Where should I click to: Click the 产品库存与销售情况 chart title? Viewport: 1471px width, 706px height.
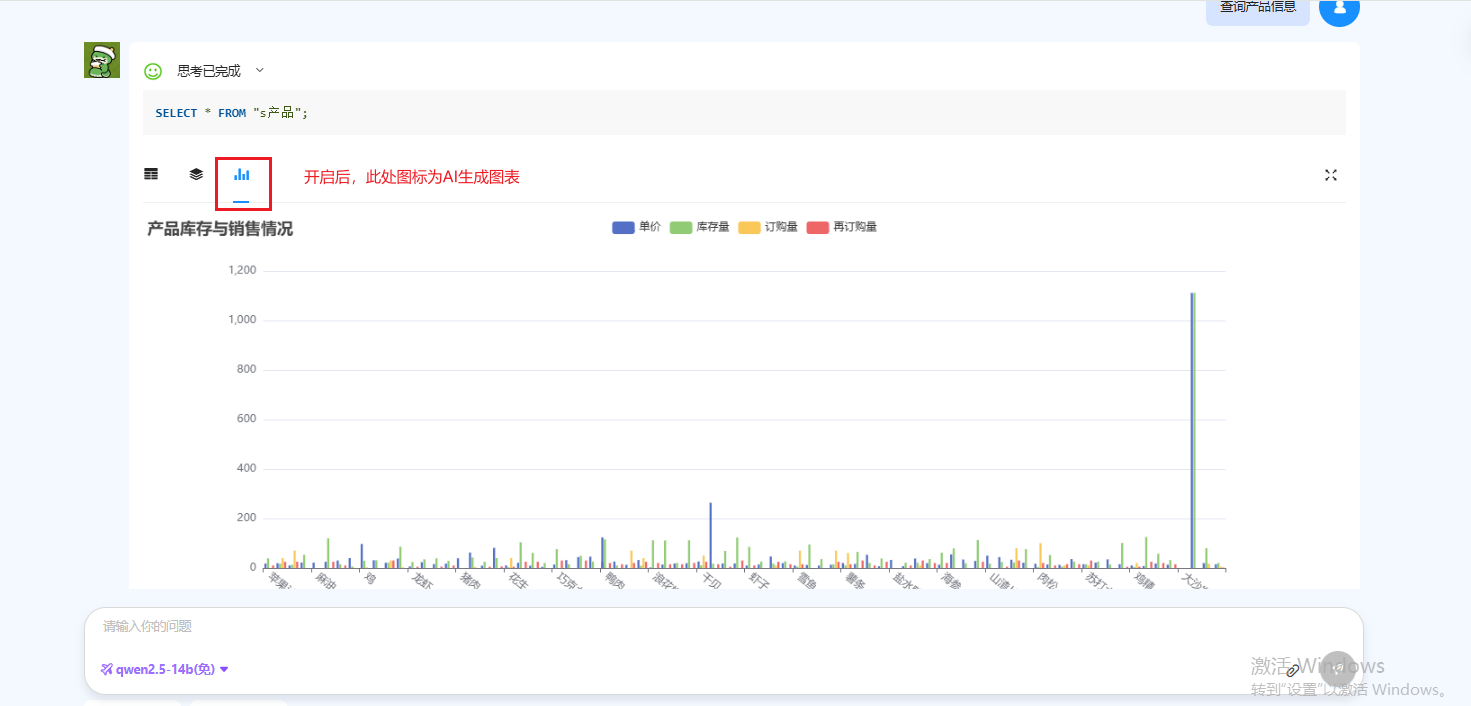(220, 229)
